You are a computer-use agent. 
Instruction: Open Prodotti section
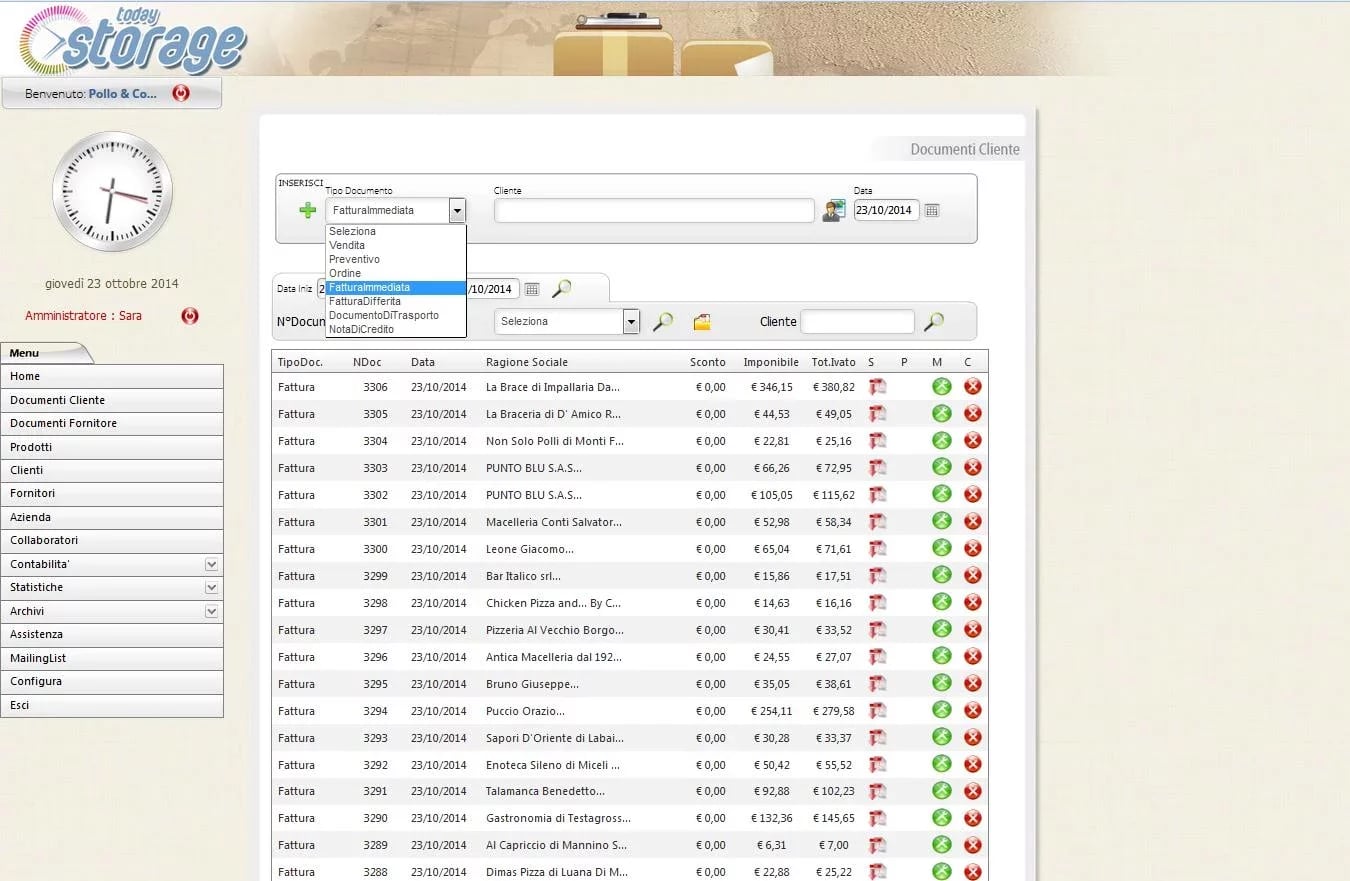click(112, 447)
